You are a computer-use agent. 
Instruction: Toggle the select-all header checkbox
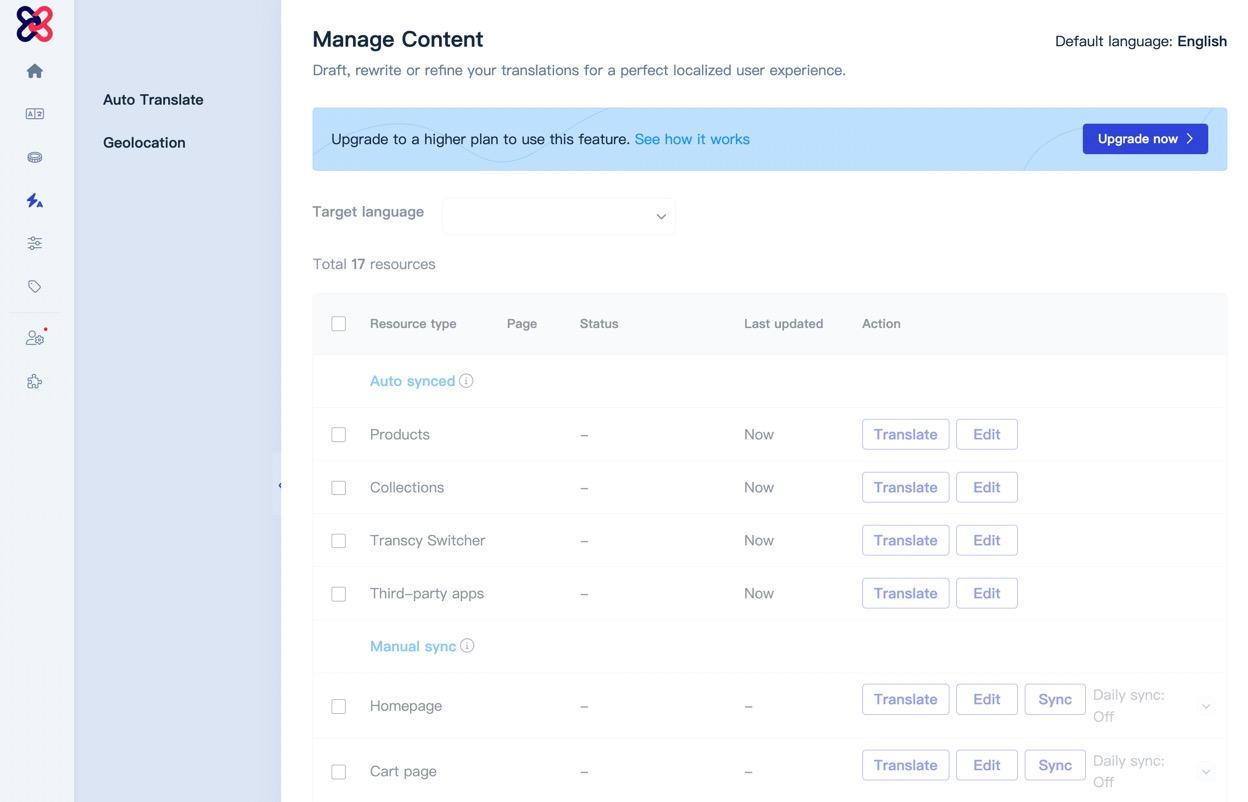click(339, 324)
